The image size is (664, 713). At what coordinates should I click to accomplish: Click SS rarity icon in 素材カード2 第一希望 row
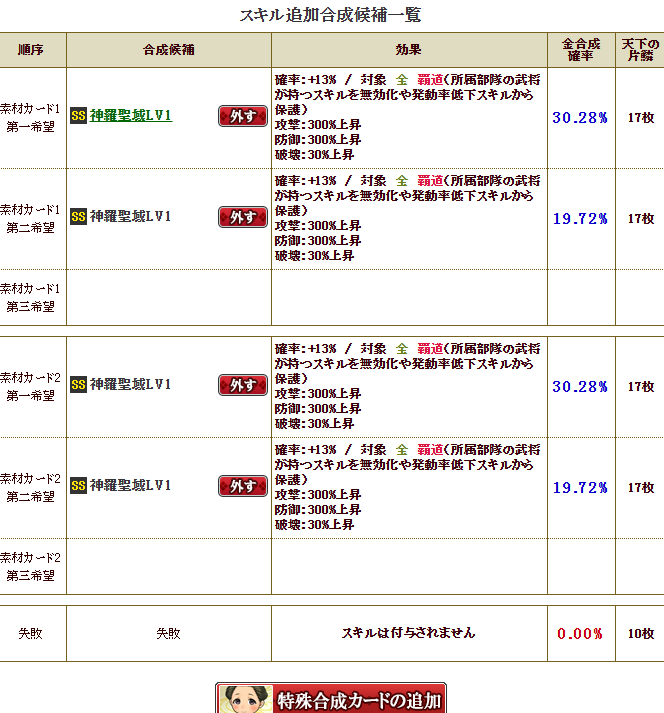pos(78,385)
